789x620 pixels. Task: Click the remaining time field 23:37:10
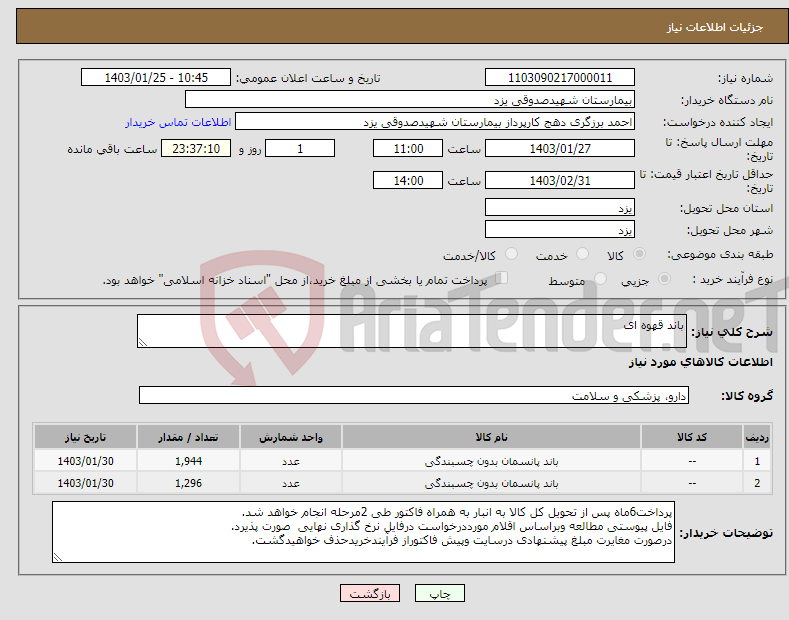point(196,148)
